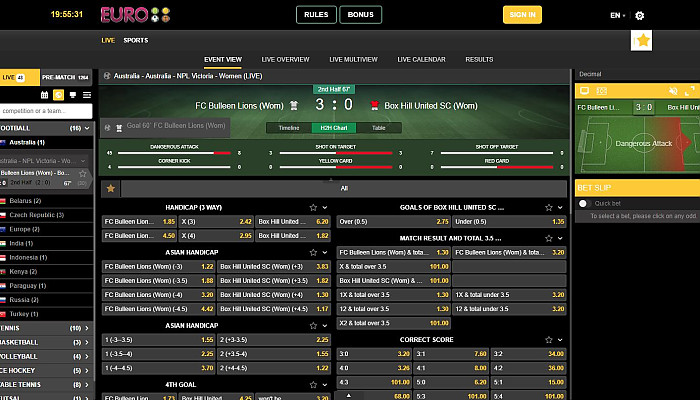This screenshot has height=400, width=700.
Task: Switch to the Pre-Match tab
Action: (66, 77)
